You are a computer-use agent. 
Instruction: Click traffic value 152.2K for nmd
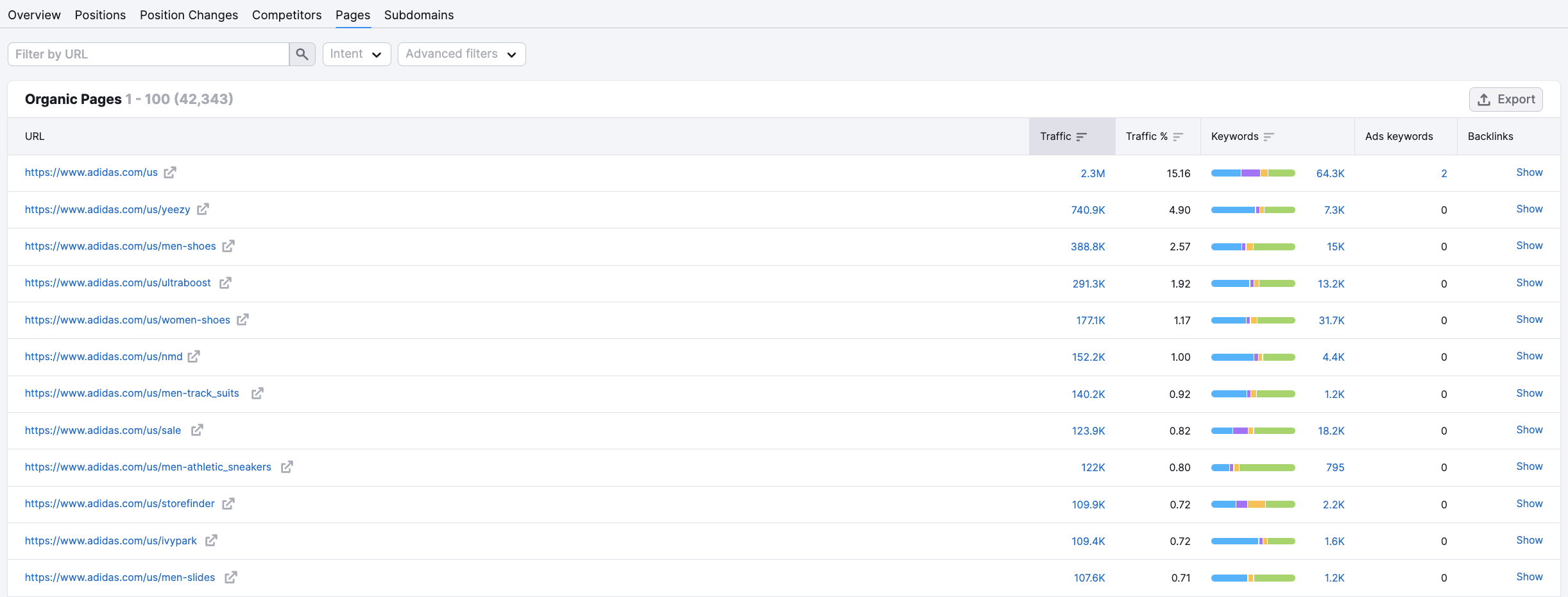[1088, 358]
